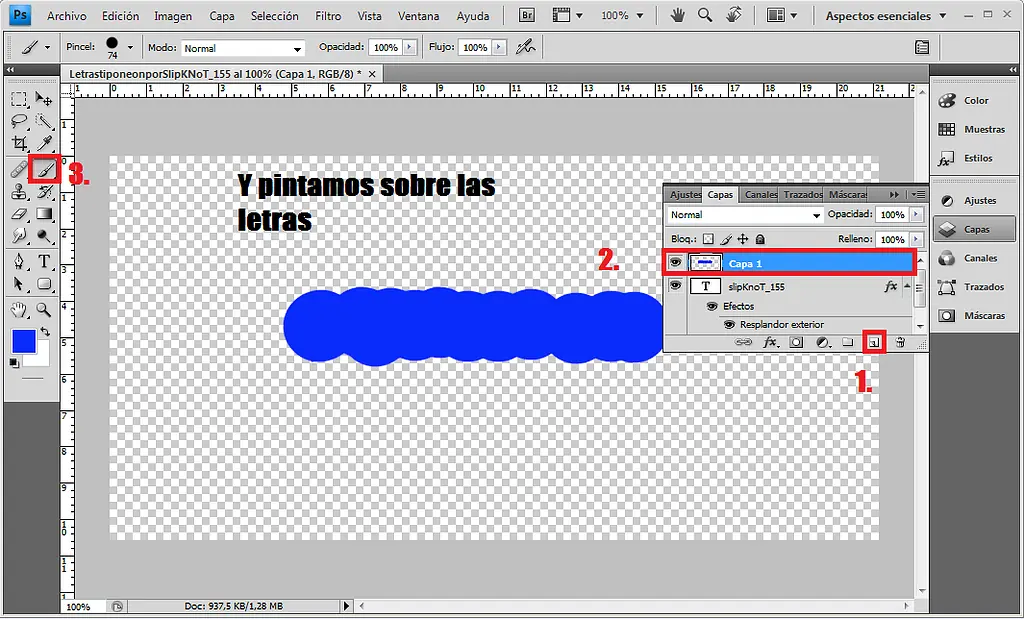
Task: Click the blue foreground color swatch
Action: tap(25, 342)
